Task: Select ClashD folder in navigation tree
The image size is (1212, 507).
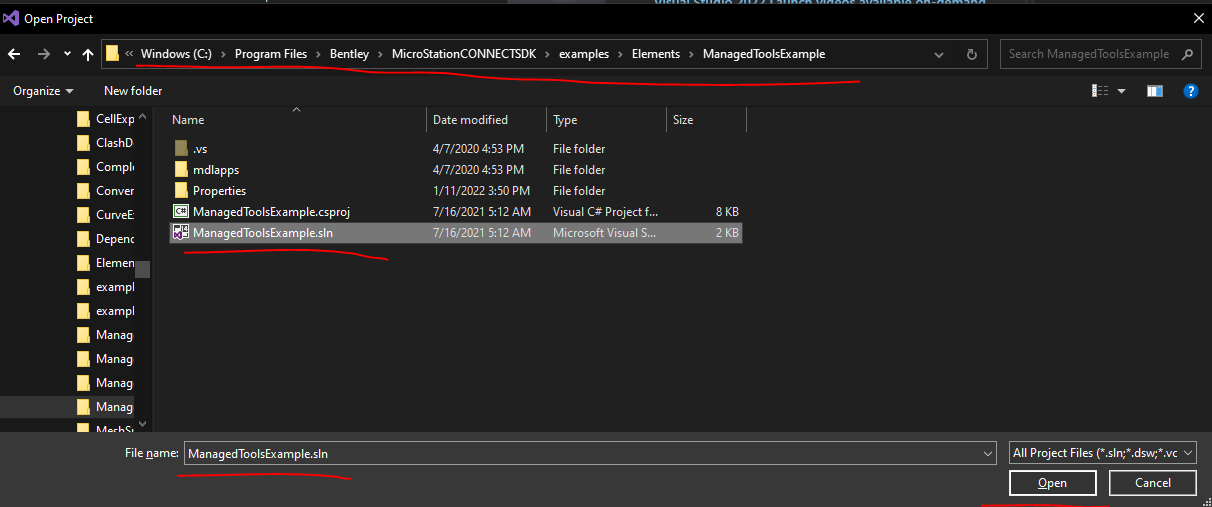Action: pyautogui.click(x=105, y=142)
